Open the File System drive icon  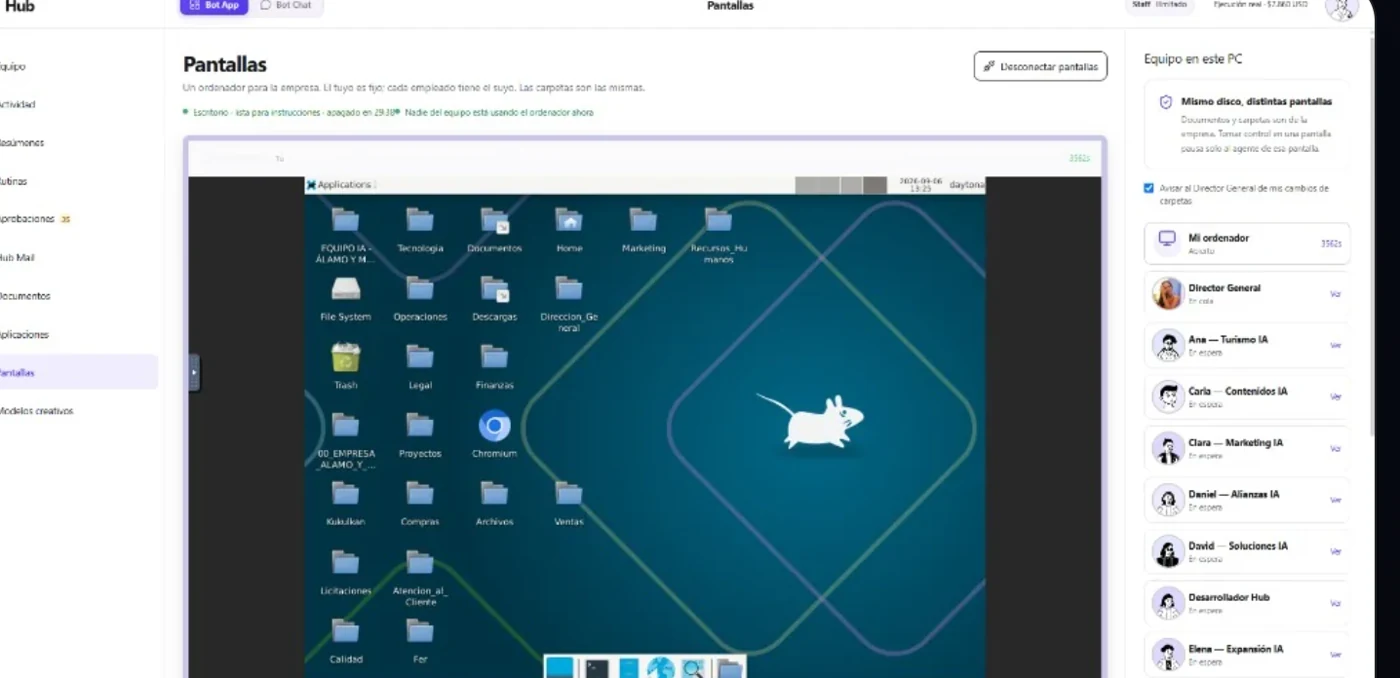(346, 290)
